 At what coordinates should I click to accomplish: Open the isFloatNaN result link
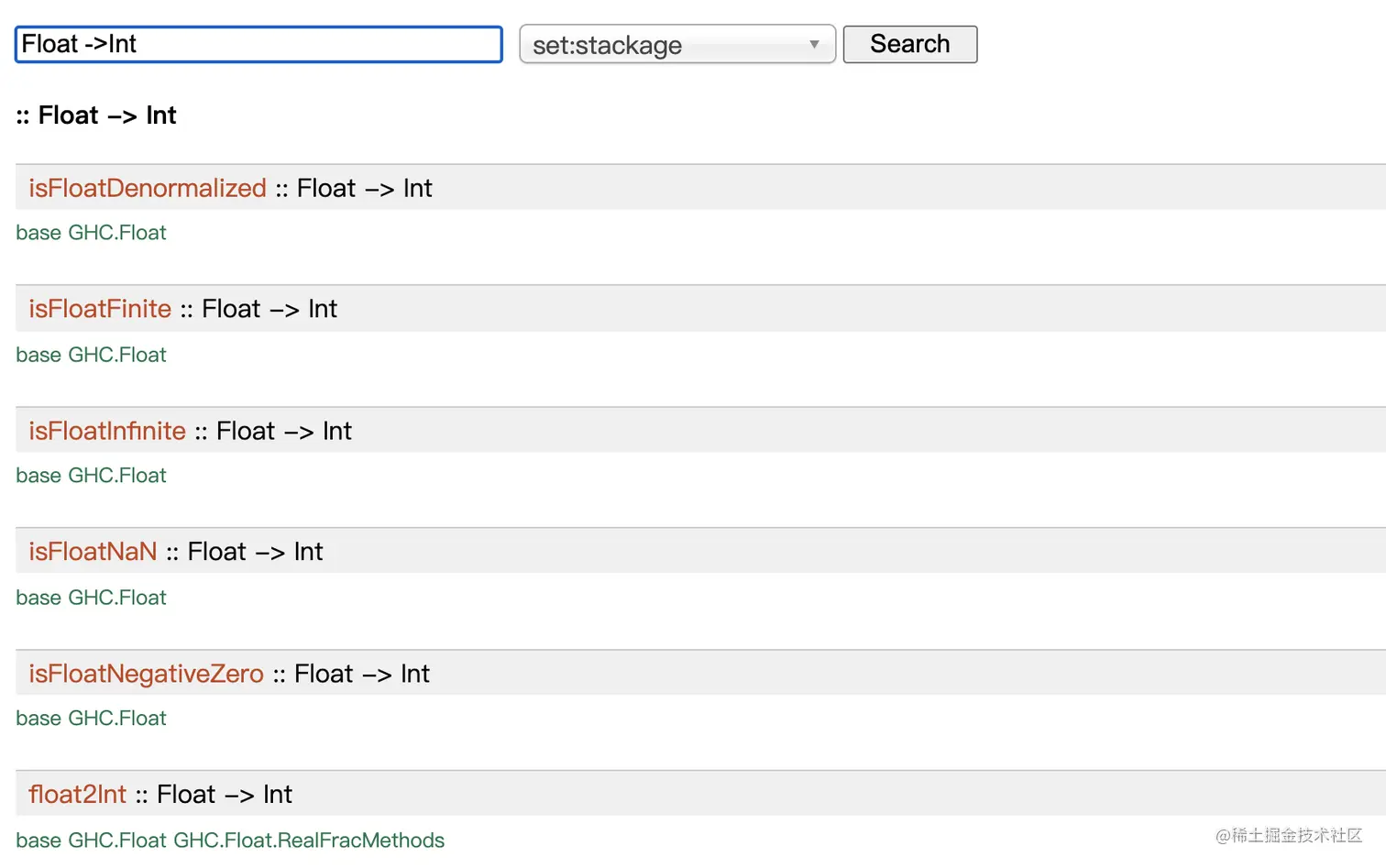click(93, 552)
